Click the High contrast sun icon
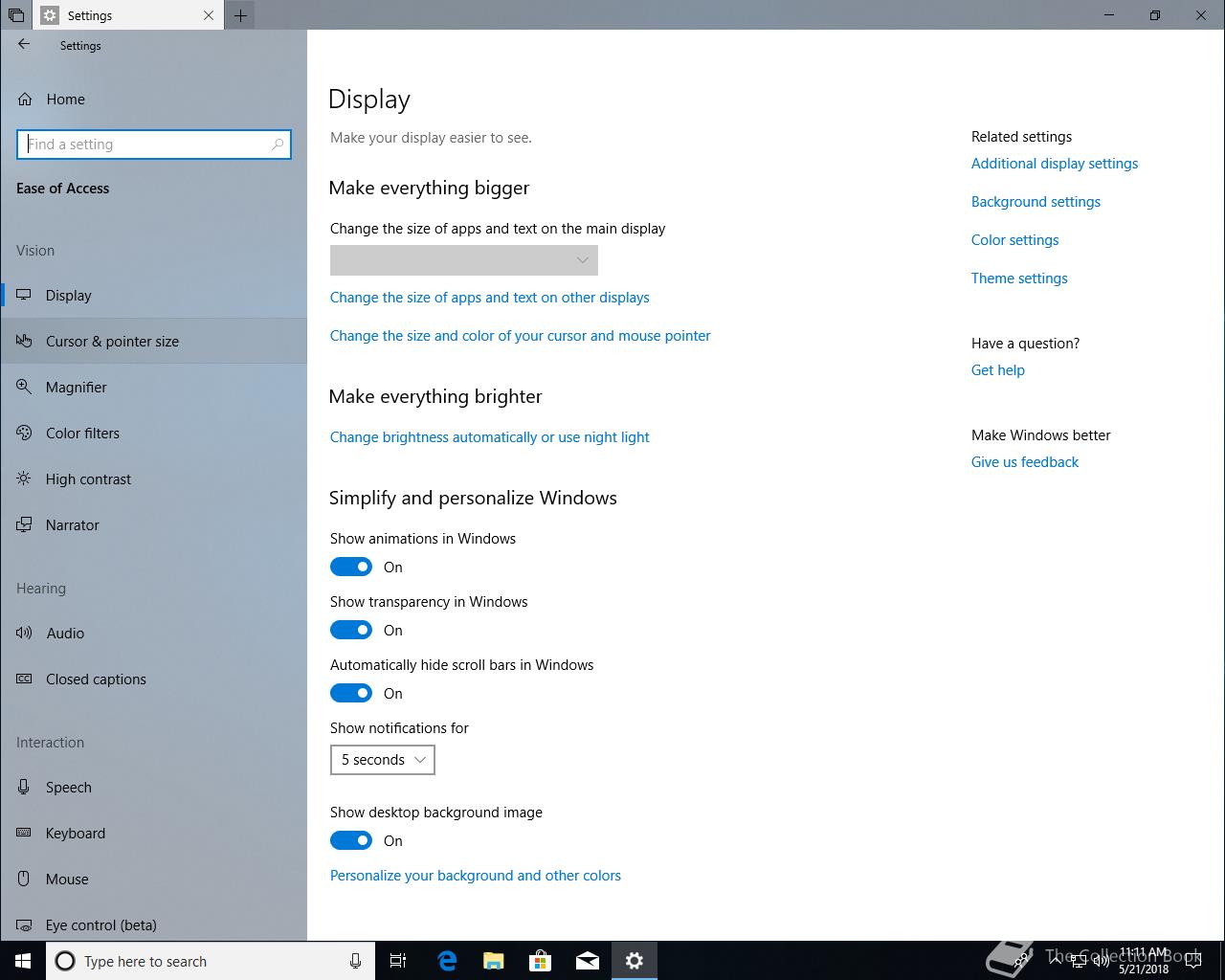The height and width of the screenshot is (980, 1225). pyautogui.click(x=24, y=479)
